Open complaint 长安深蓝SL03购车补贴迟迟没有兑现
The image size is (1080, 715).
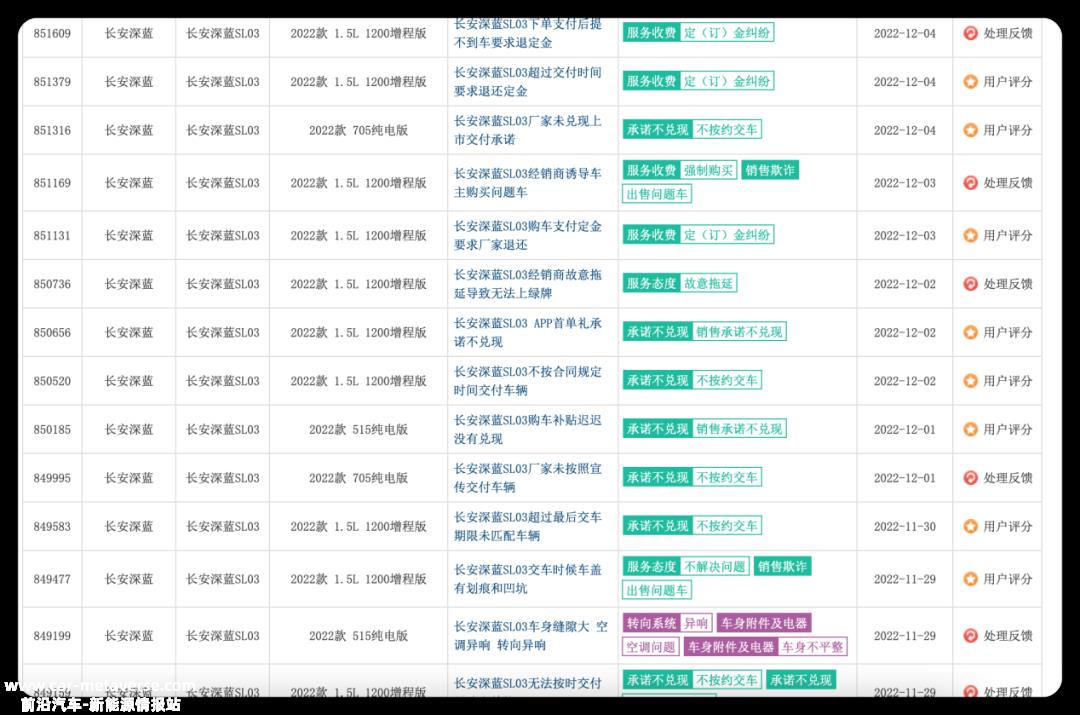pos(528,429)
